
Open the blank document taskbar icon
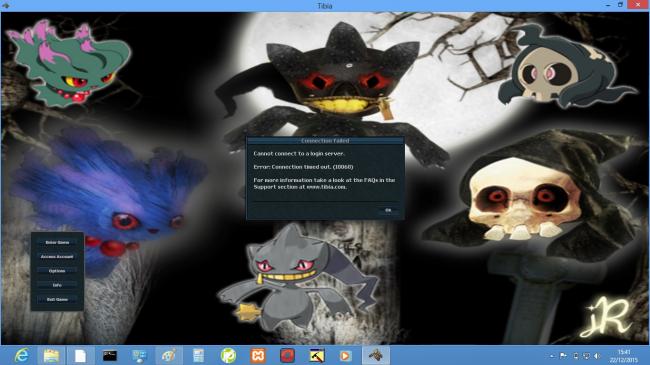[80, 355]
